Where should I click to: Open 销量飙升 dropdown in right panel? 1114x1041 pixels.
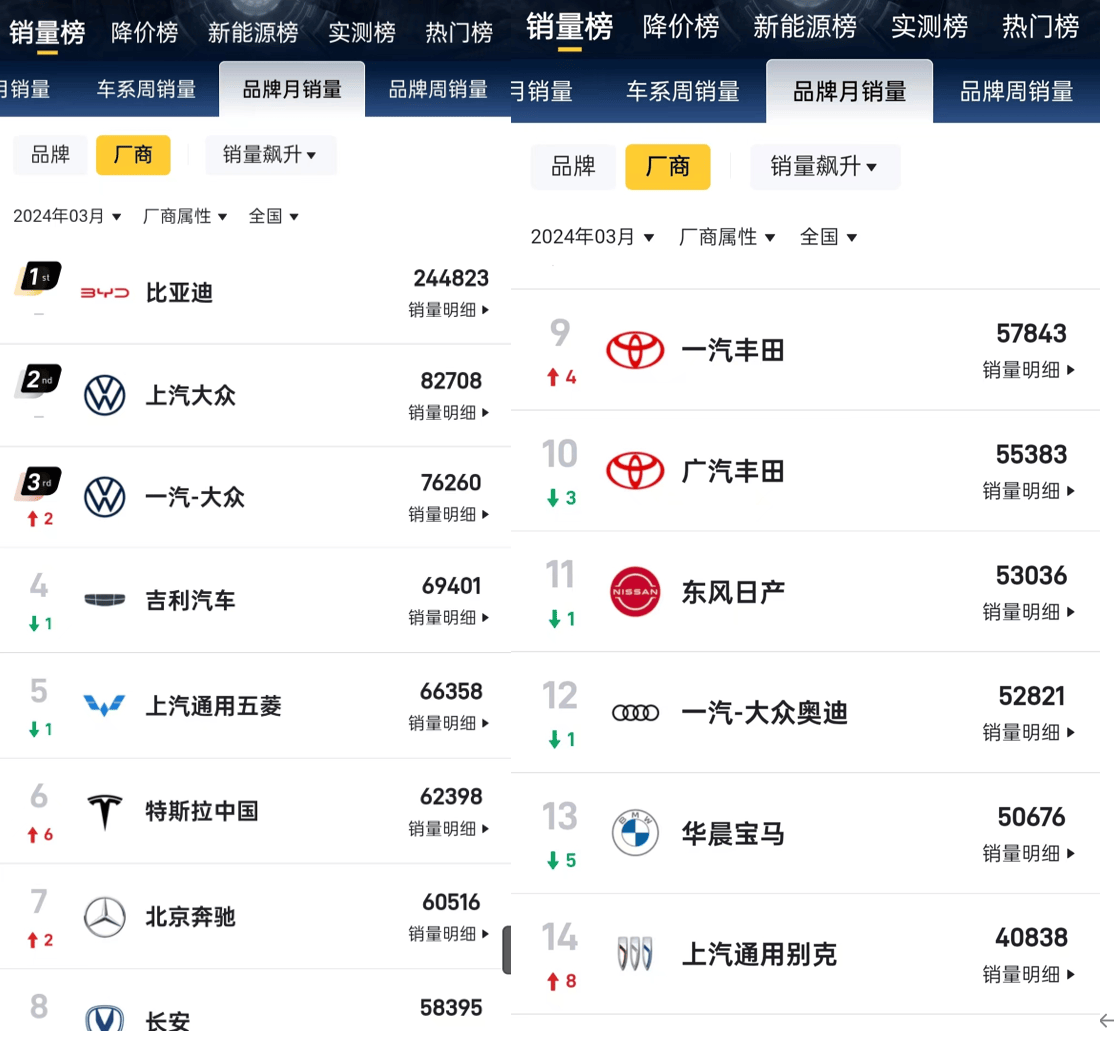(825, 167)
